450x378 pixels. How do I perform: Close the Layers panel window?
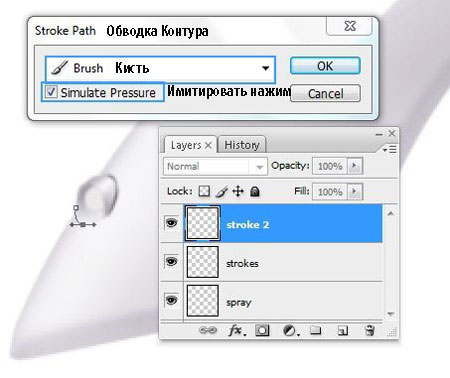click(x=392, y=134)
